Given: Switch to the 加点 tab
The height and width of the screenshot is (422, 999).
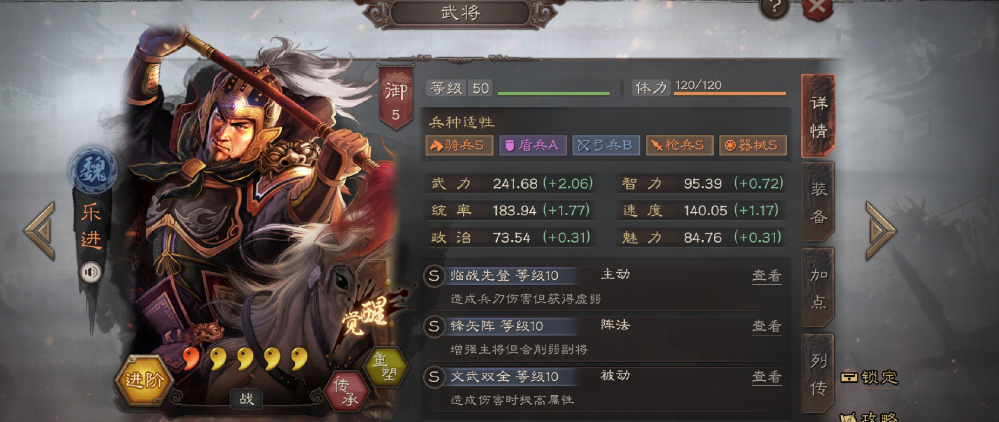Looking at the screenshot, I should pyautogui.click(x=819, y=287).
